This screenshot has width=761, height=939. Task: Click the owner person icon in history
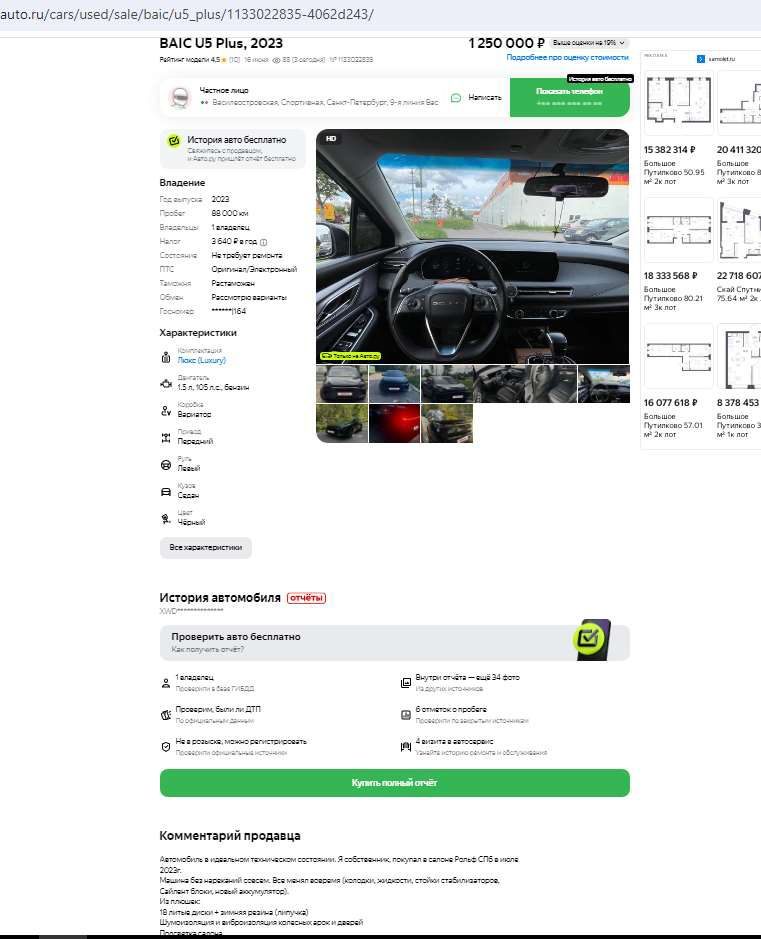click(x=166, y=683)
